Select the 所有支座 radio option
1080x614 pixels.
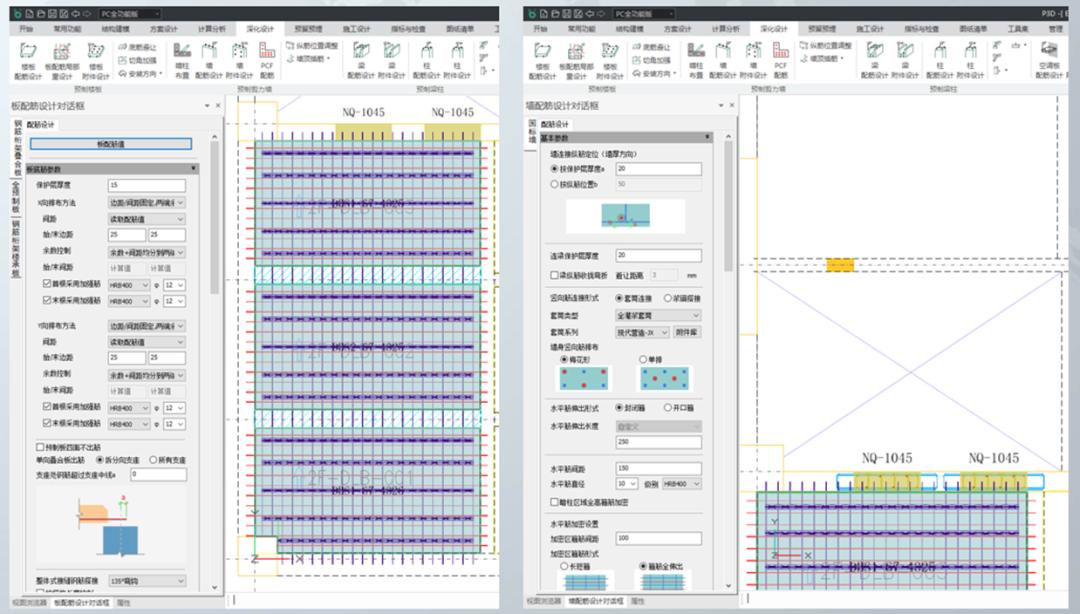coord(153,459)
